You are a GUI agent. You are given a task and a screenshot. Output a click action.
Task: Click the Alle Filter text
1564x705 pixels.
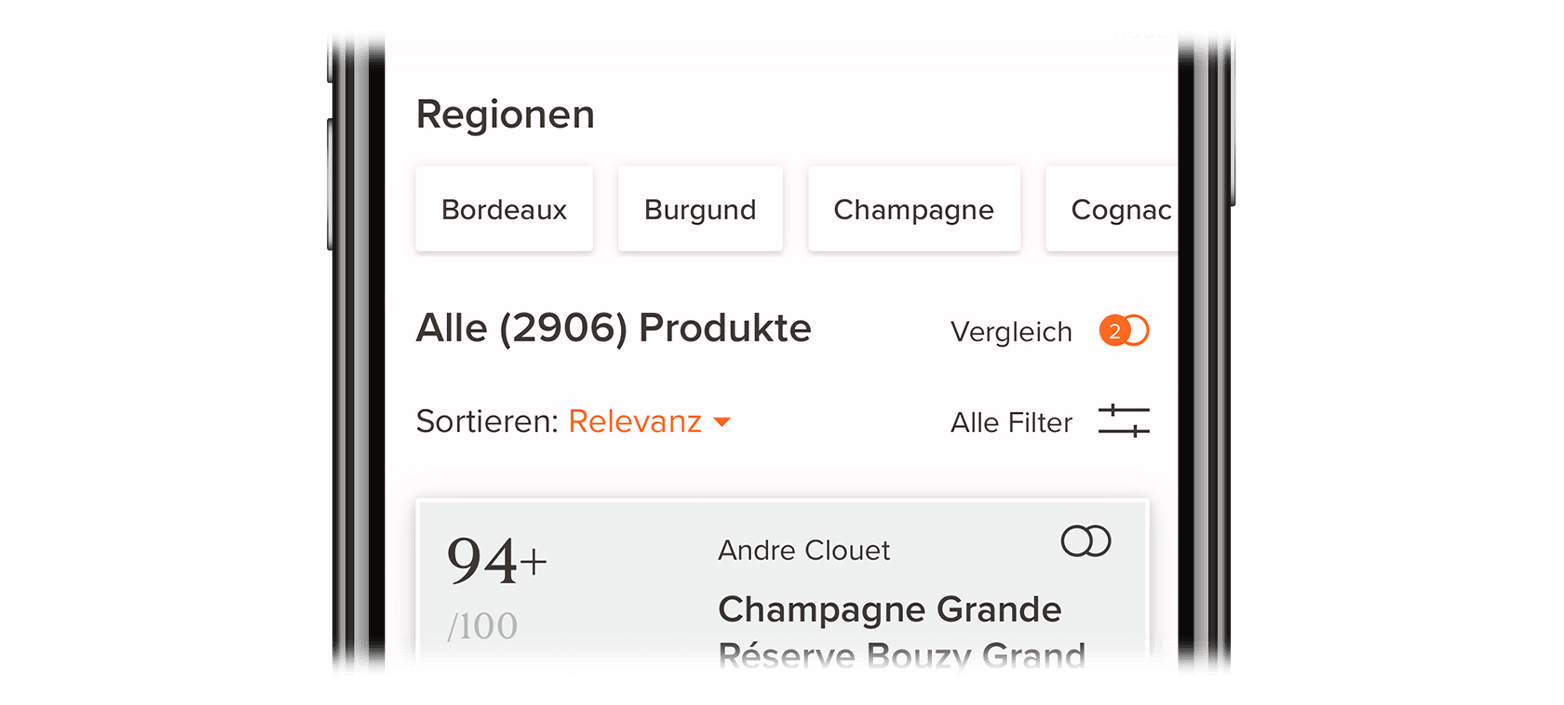(1011, 423)
